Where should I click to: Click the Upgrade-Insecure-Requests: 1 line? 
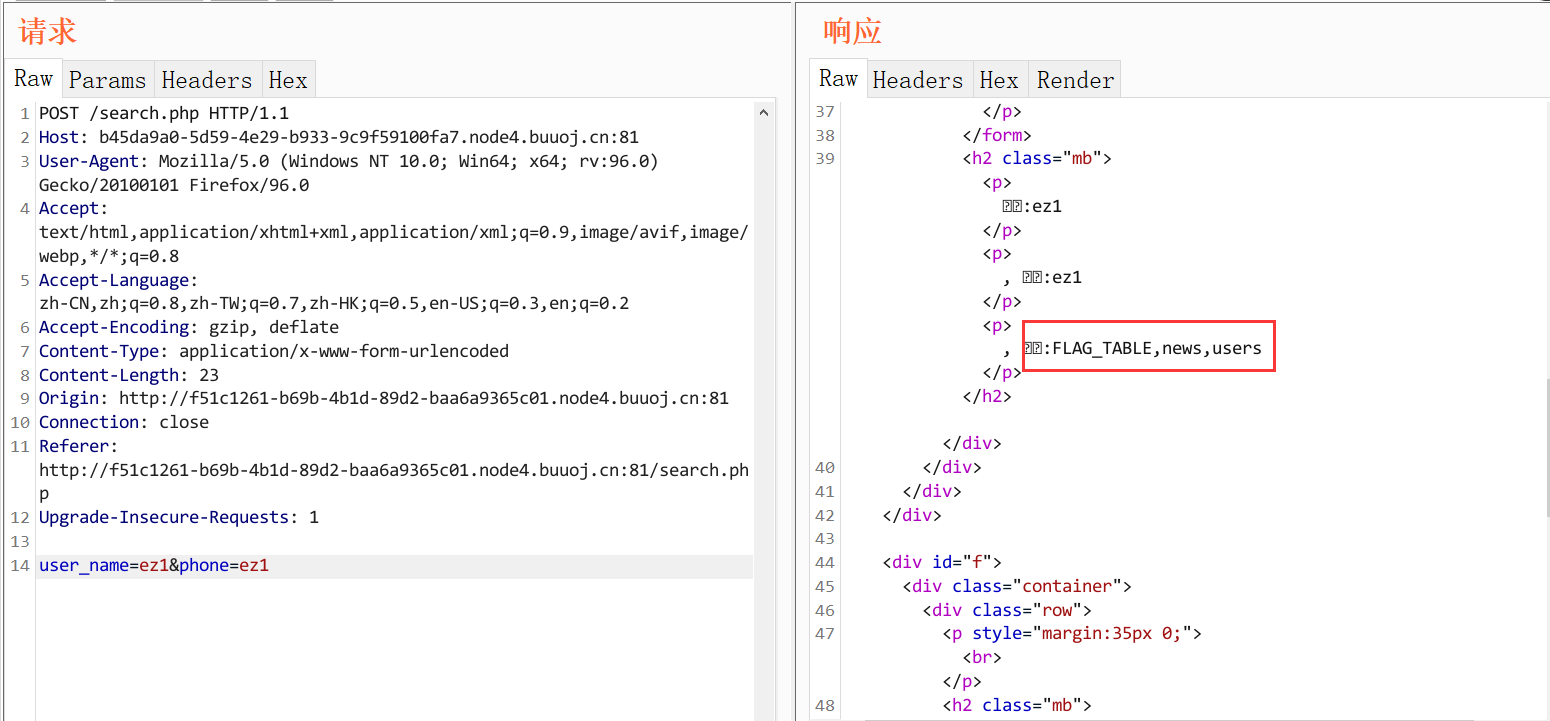point(179,517)
